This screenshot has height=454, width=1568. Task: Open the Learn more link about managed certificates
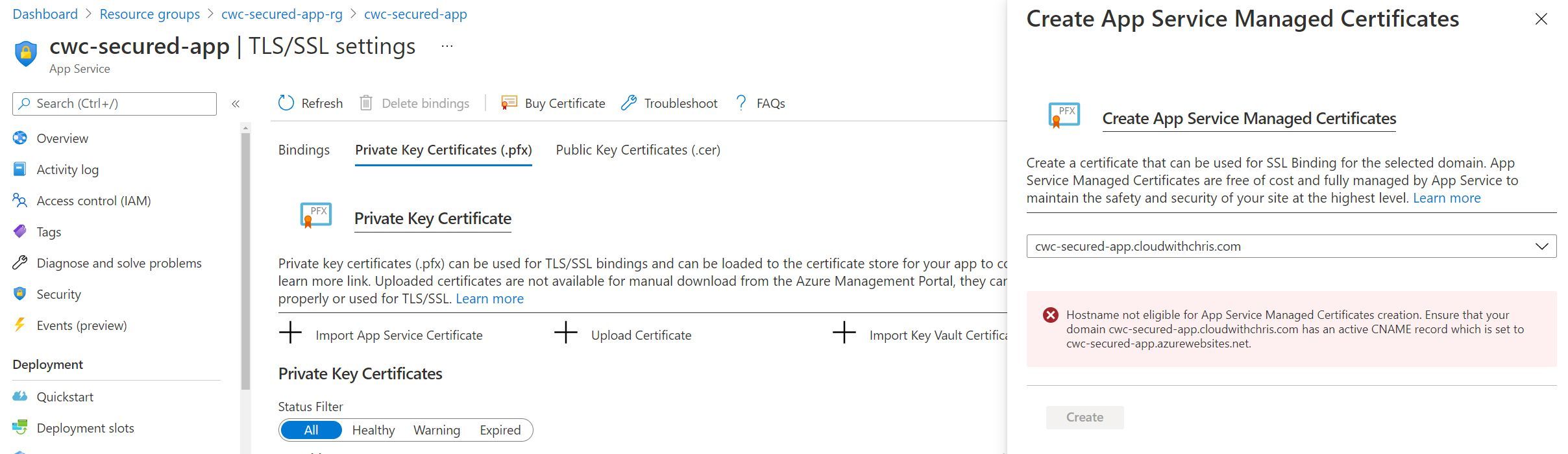[1445, 198]
